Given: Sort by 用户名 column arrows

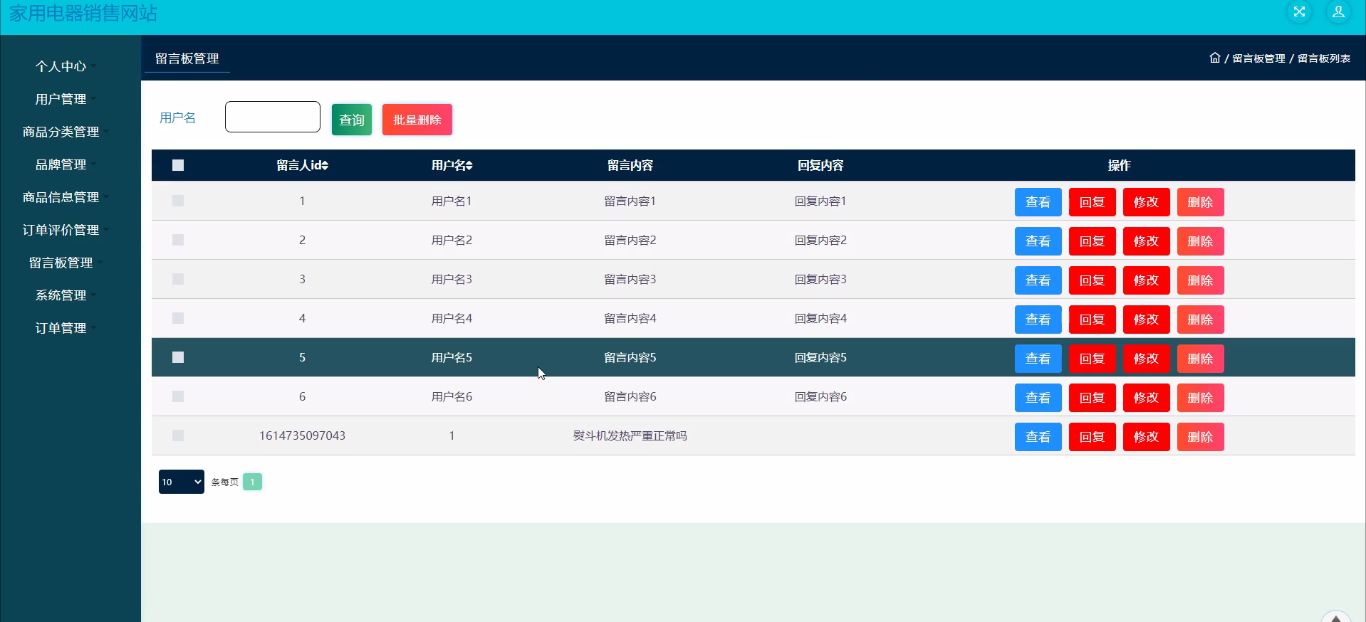Looking at the screenshot, I should [469, 166].
